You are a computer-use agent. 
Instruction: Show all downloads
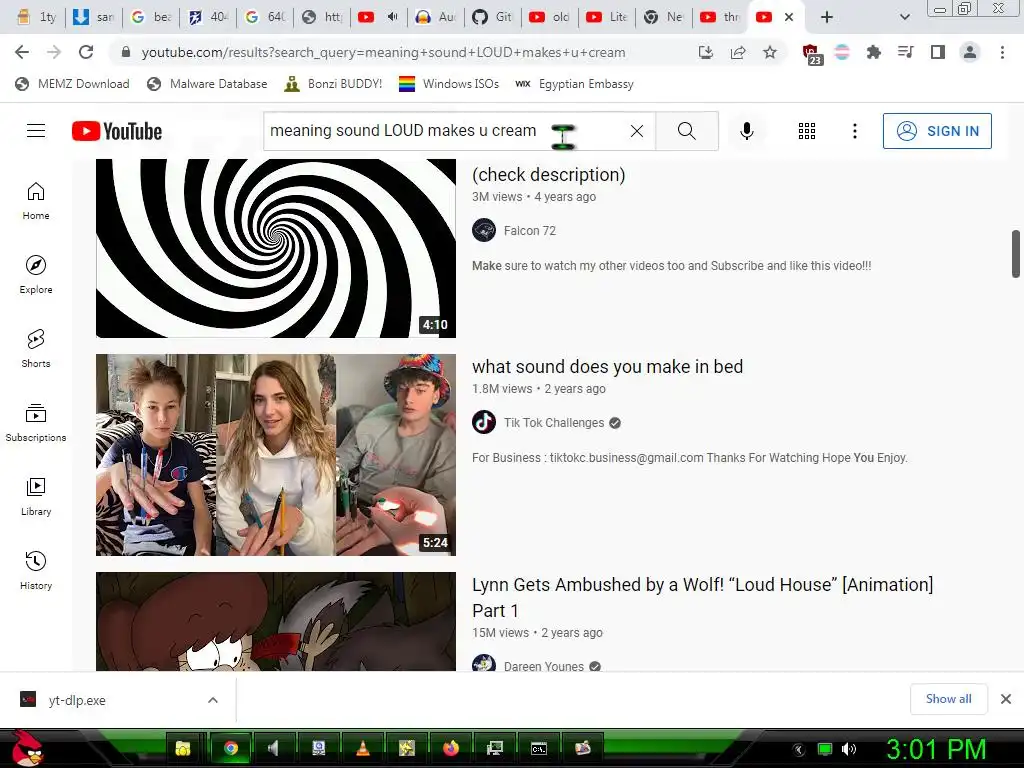pos(948,699)
